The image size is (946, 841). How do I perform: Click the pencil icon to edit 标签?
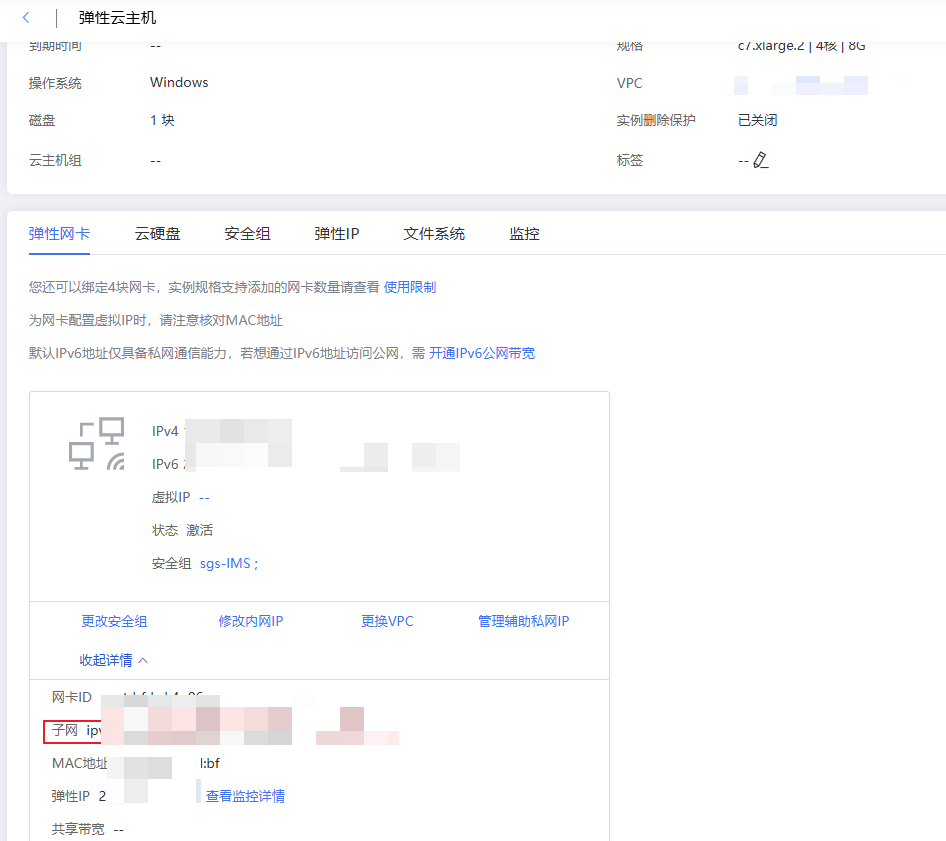coord(761,160)
